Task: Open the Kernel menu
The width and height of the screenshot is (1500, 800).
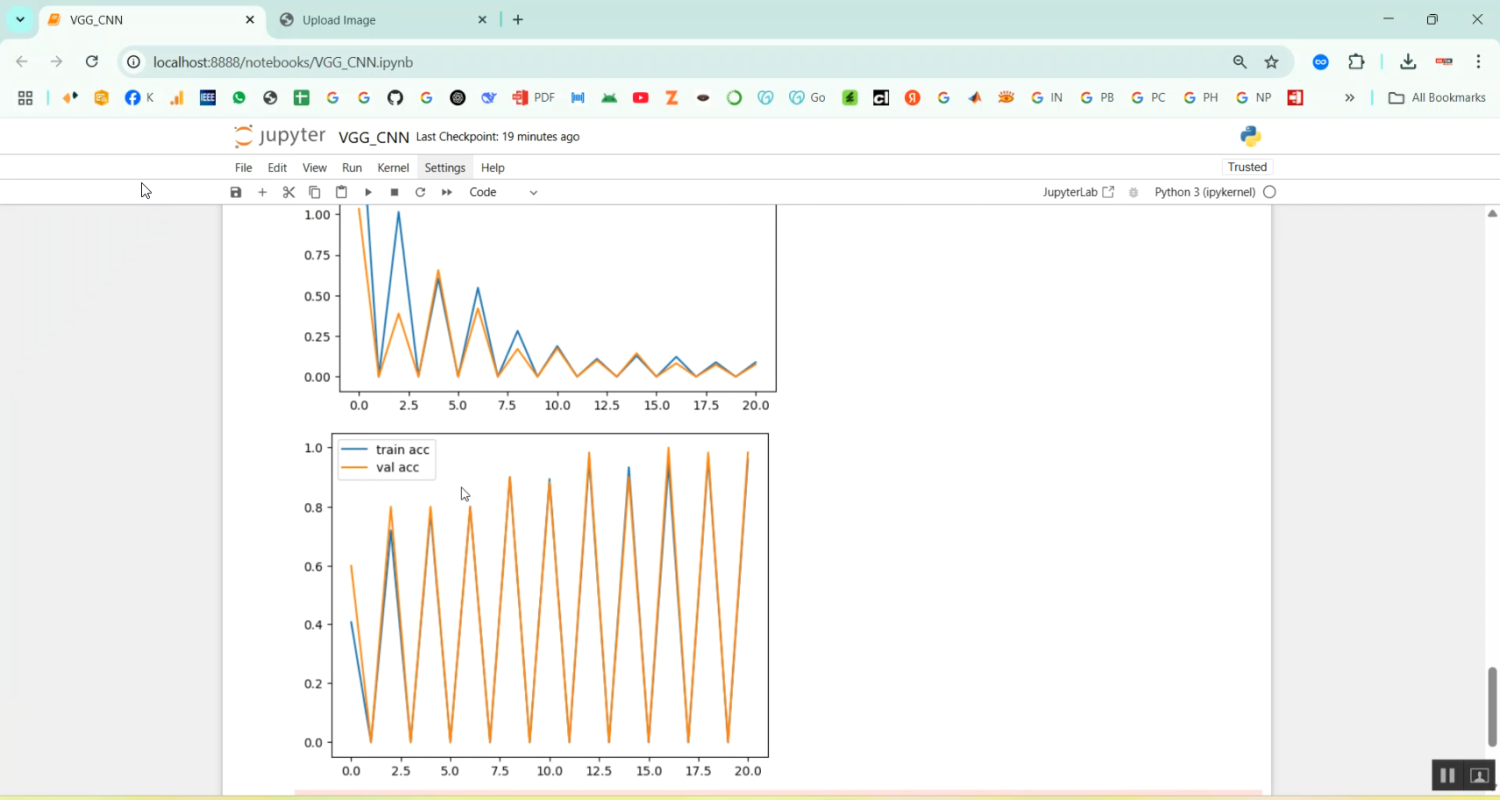Action: point(393,168)
